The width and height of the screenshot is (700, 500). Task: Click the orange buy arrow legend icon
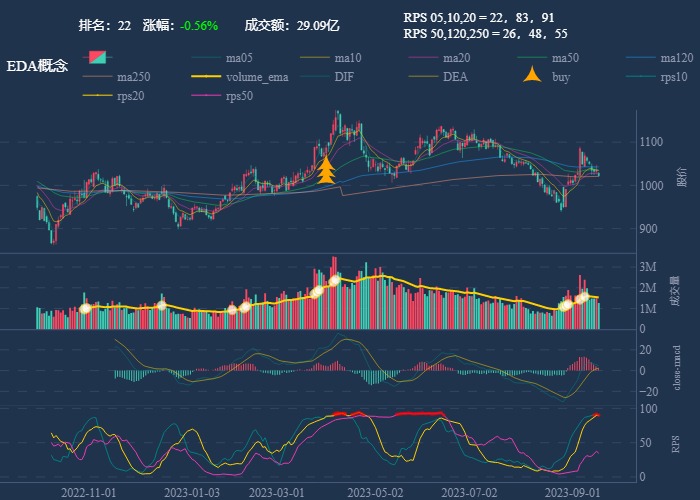(532, 76)
